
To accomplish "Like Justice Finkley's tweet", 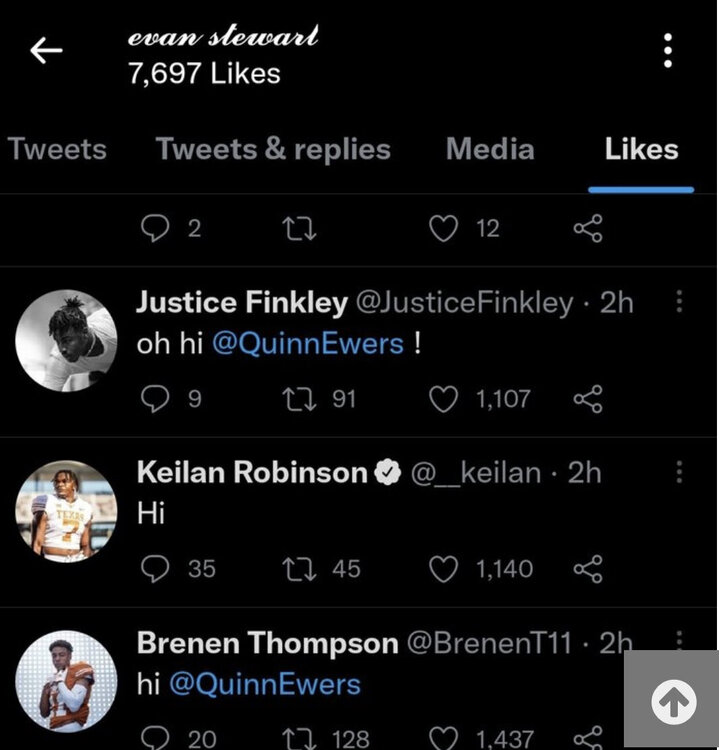I will (443, 400).
